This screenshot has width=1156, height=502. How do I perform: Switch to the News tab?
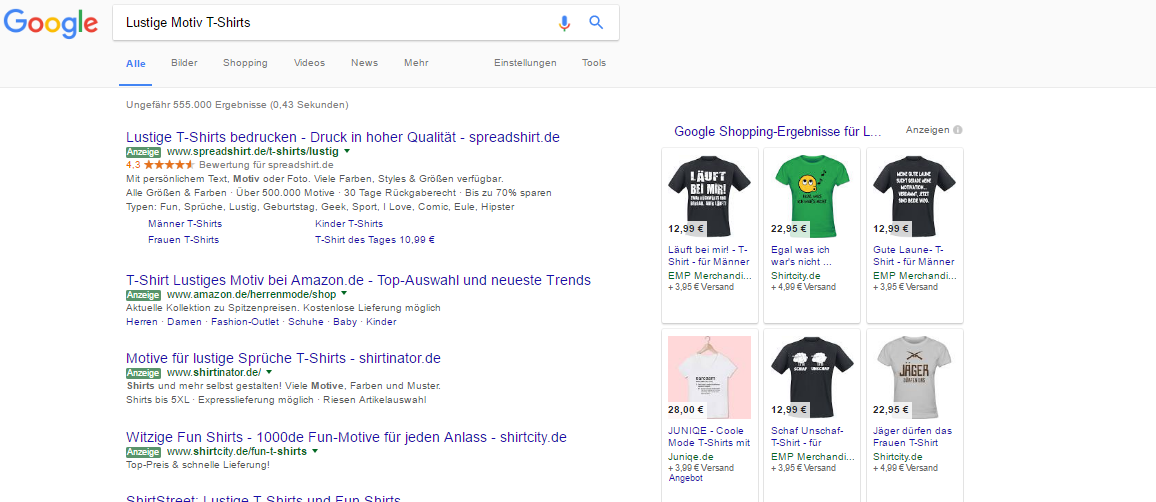[364, 63]
